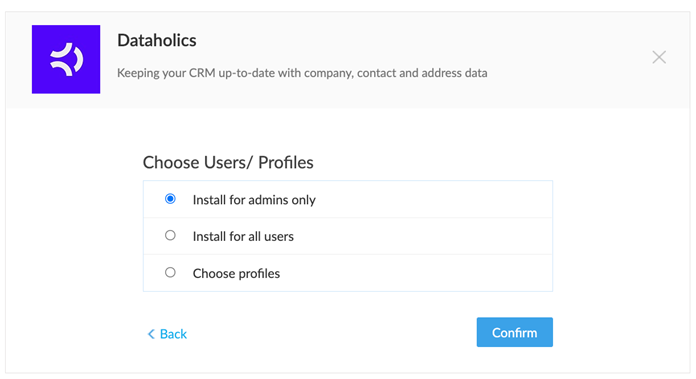Click the left chevron beside Back

click(x=151, y=334)
